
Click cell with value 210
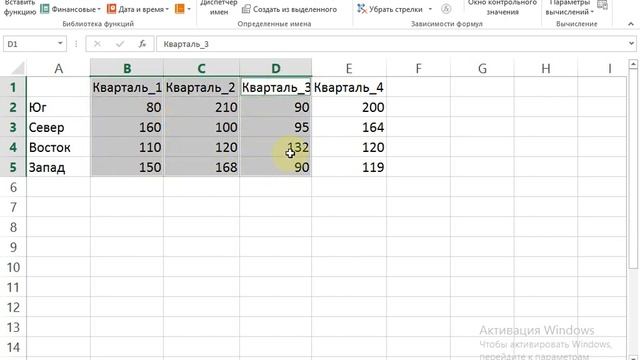(201, 107)
